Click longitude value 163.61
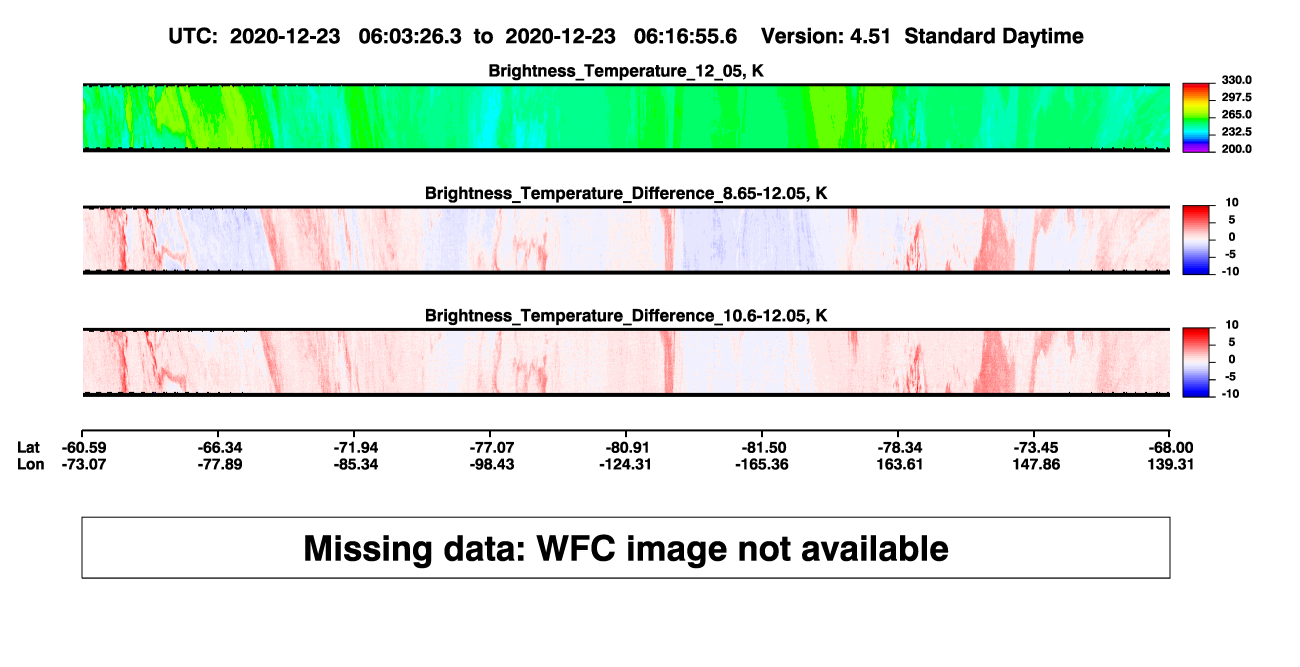This screenshot has height=667, width=1300. [x=901, y=464]
